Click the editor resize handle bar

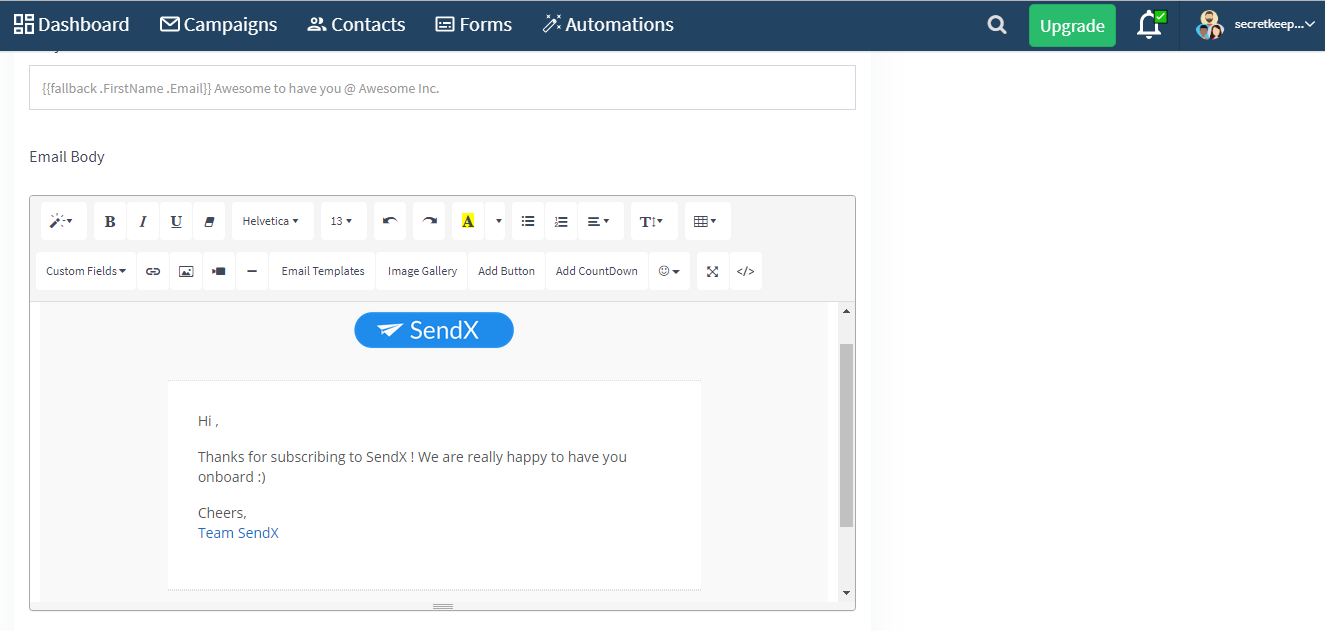443,606
